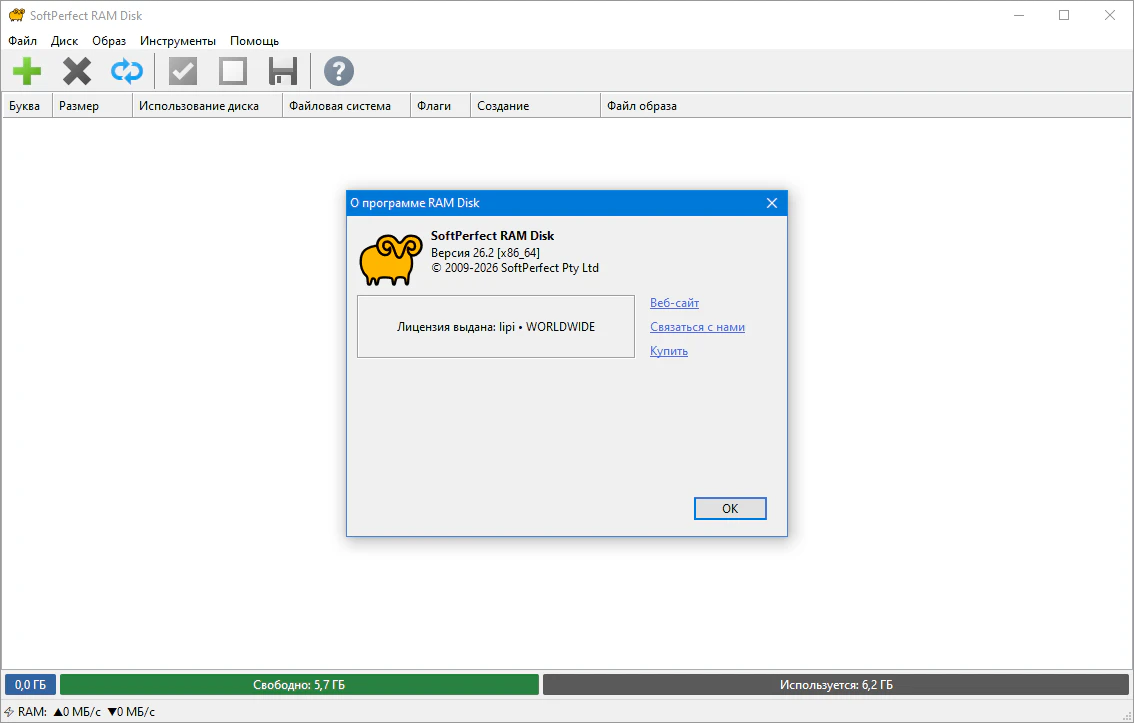Image resolution: width=1134 pixels, height=723 pixels.
Task: Click the question mark Help icon
Action: [x=338, y=71]
